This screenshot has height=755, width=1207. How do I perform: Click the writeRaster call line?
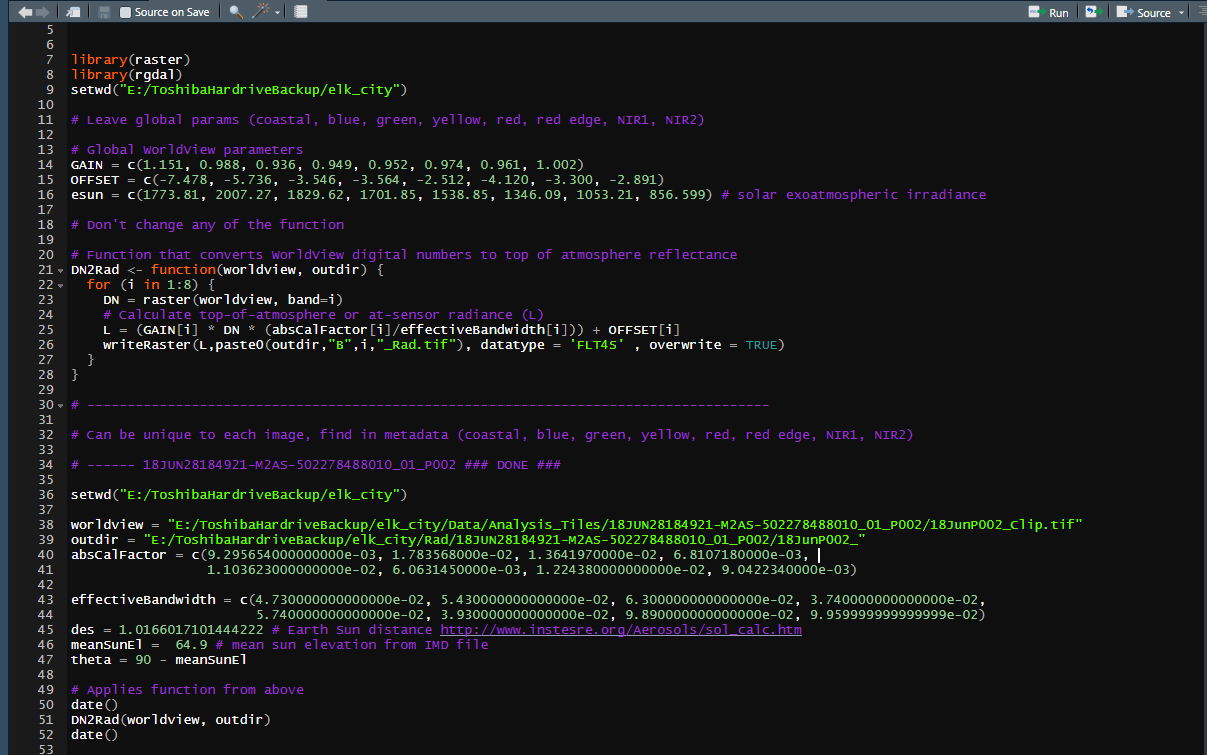coord(443,345)
